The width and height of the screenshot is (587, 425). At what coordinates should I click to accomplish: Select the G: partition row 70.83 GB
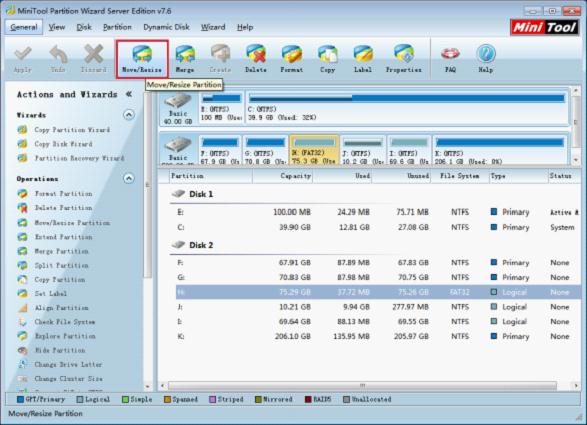click(378, 277)
